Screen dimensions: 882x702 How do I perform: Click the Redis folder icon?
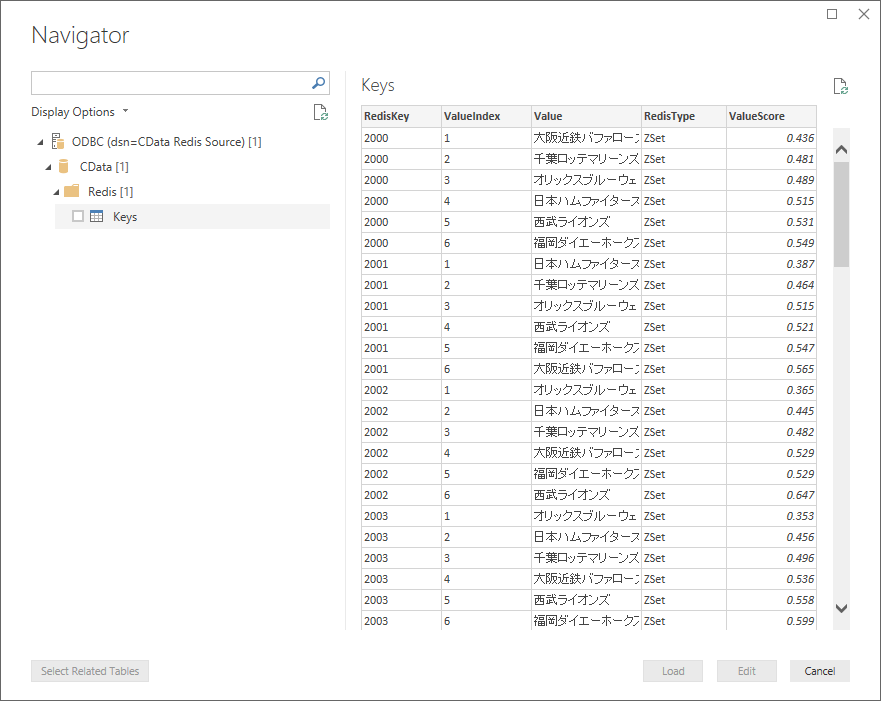(71, 191)
